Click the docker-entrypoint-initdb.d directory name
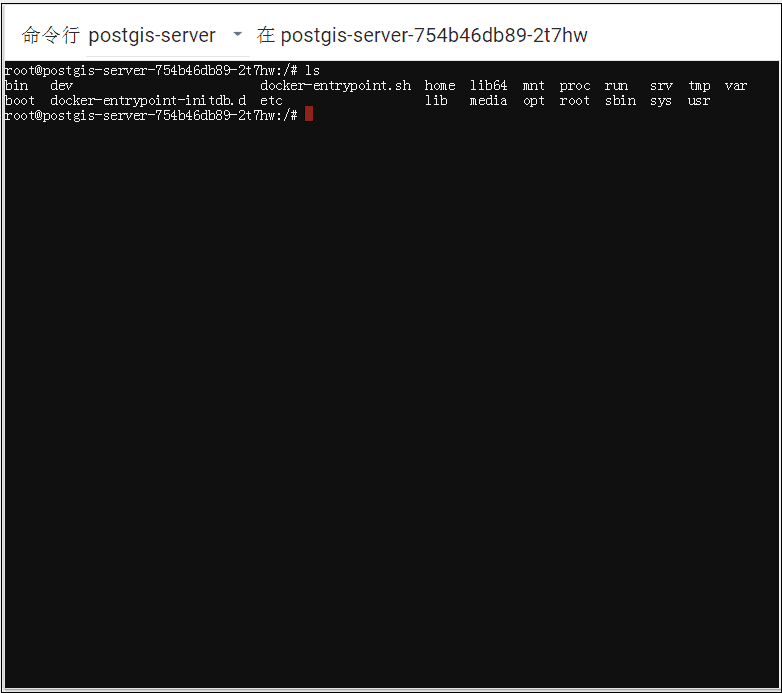 148,101
